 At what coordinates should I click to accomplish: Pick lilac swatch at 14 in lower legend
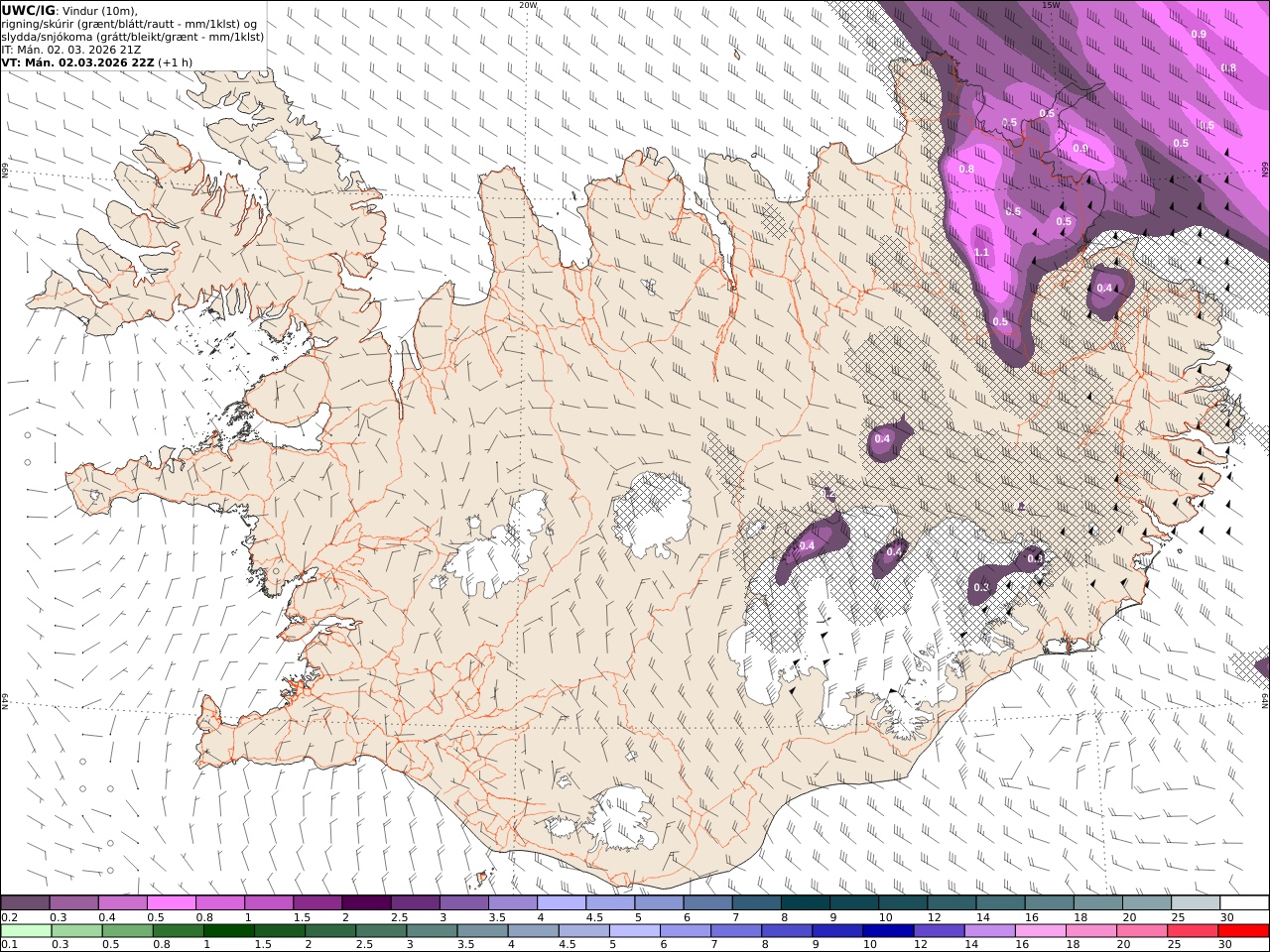tap(989, 930)
